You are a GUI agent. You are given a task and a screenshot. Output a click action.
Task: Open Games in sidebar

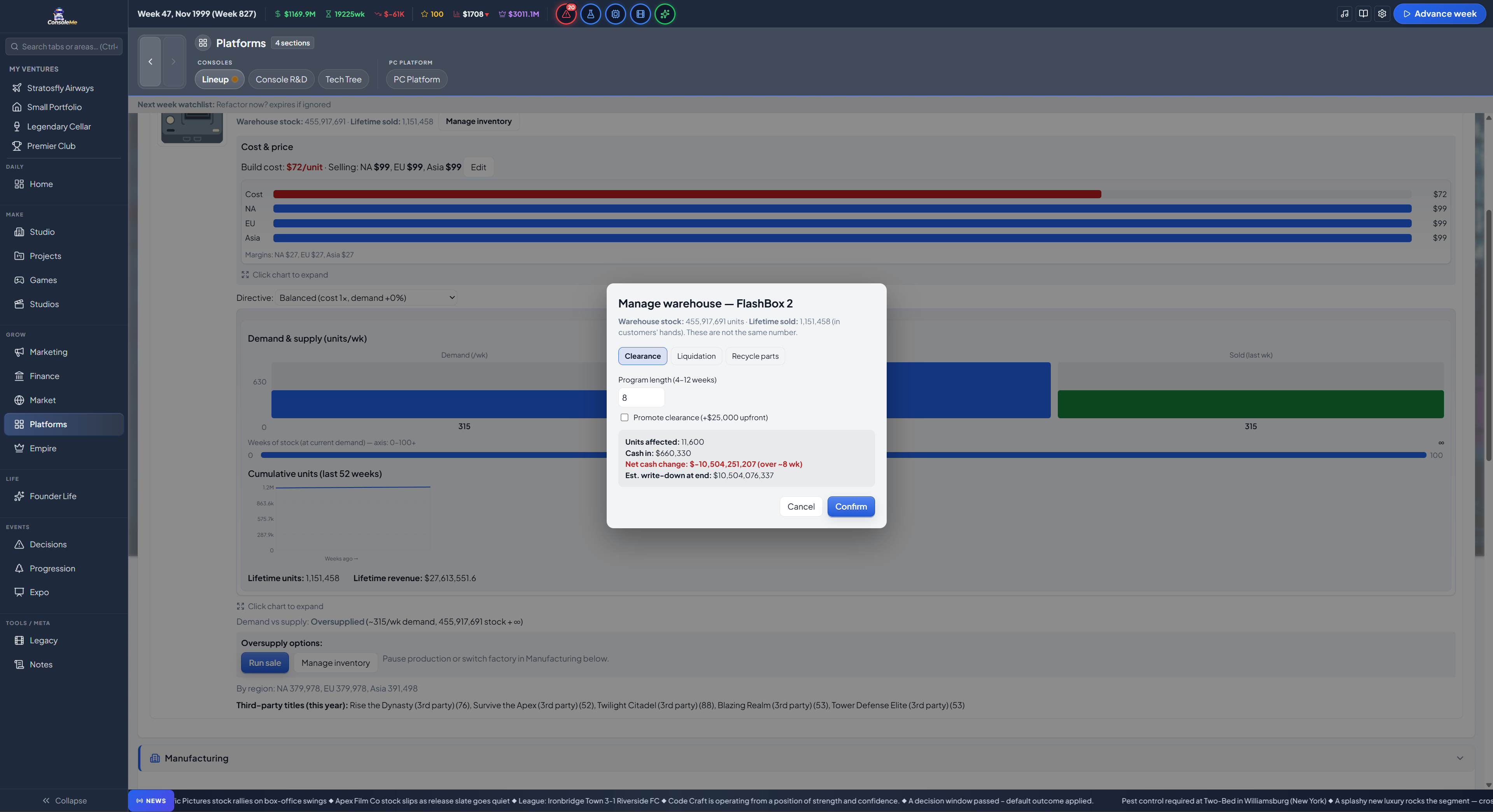pos(64,280)
